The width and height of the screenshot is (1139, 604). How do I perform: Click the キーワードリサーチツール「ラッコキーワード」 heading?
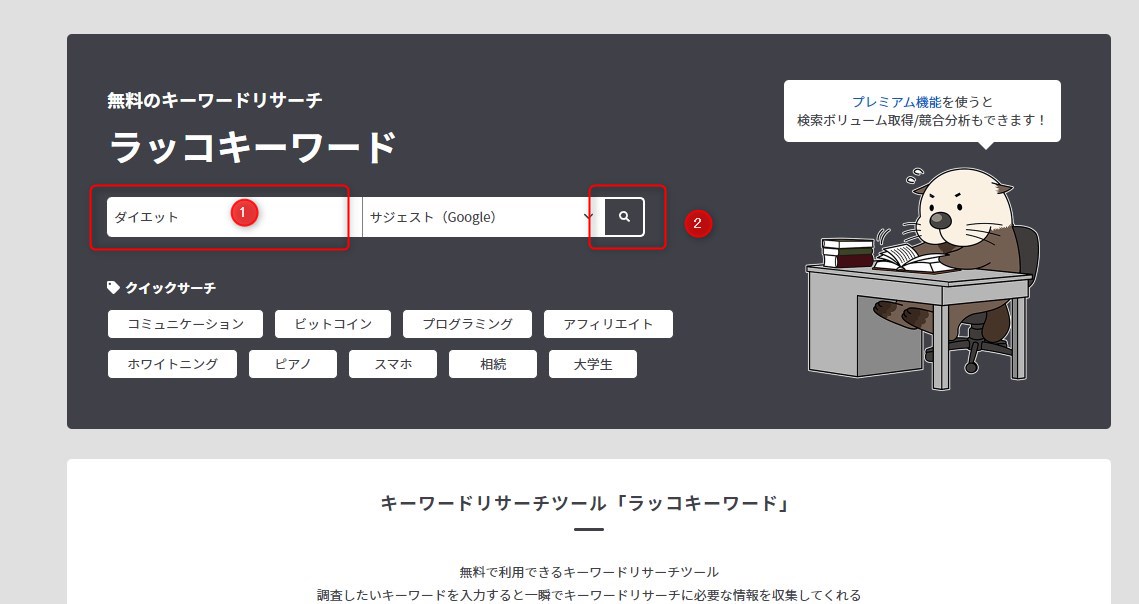pos(588,503)
